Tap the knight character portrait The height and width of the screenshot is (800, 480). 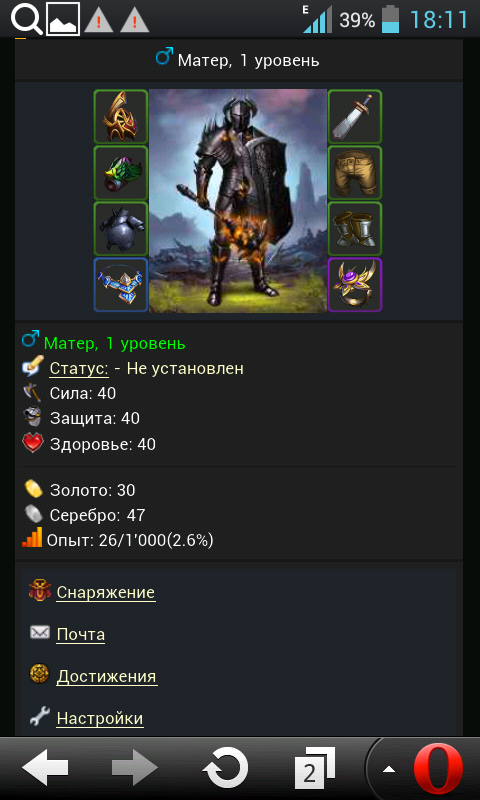[238, 201]
